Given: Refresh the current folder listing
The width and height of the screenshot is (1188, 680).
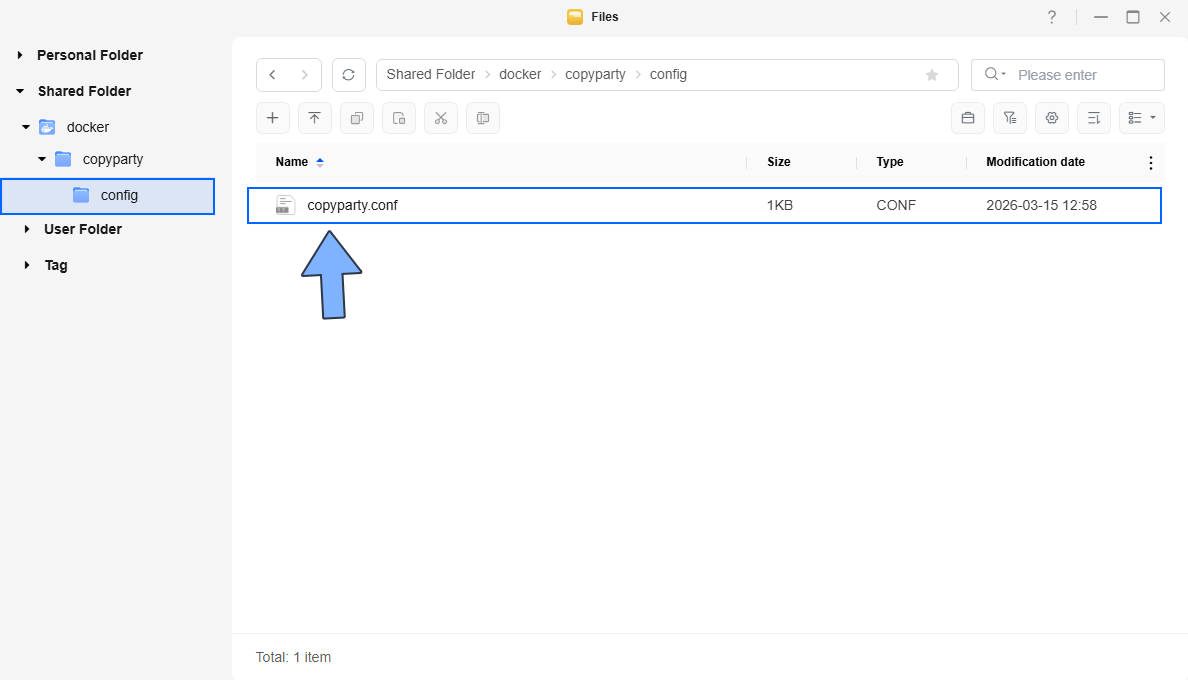Looking at the screenshot, I should point(348,75).
